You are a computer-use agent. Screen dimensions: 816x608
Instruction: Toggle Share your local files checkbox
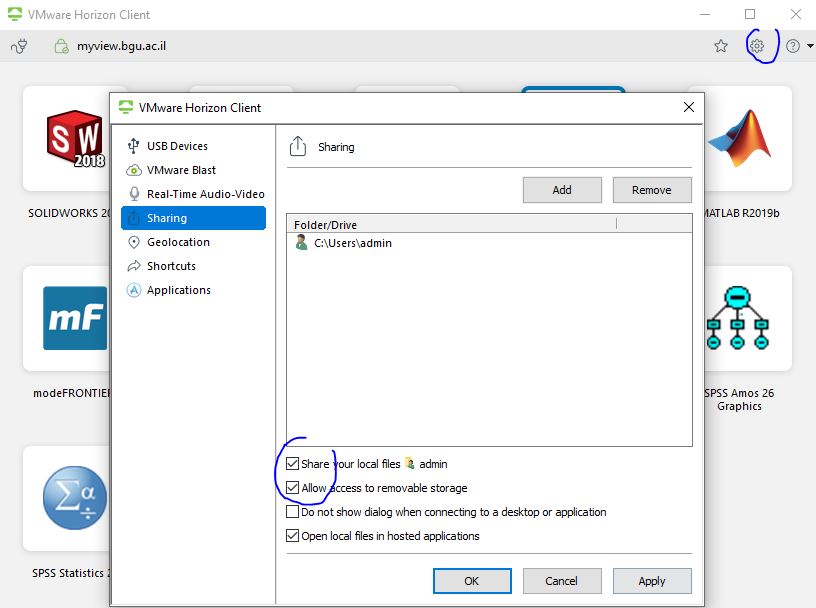click(292, 463)
